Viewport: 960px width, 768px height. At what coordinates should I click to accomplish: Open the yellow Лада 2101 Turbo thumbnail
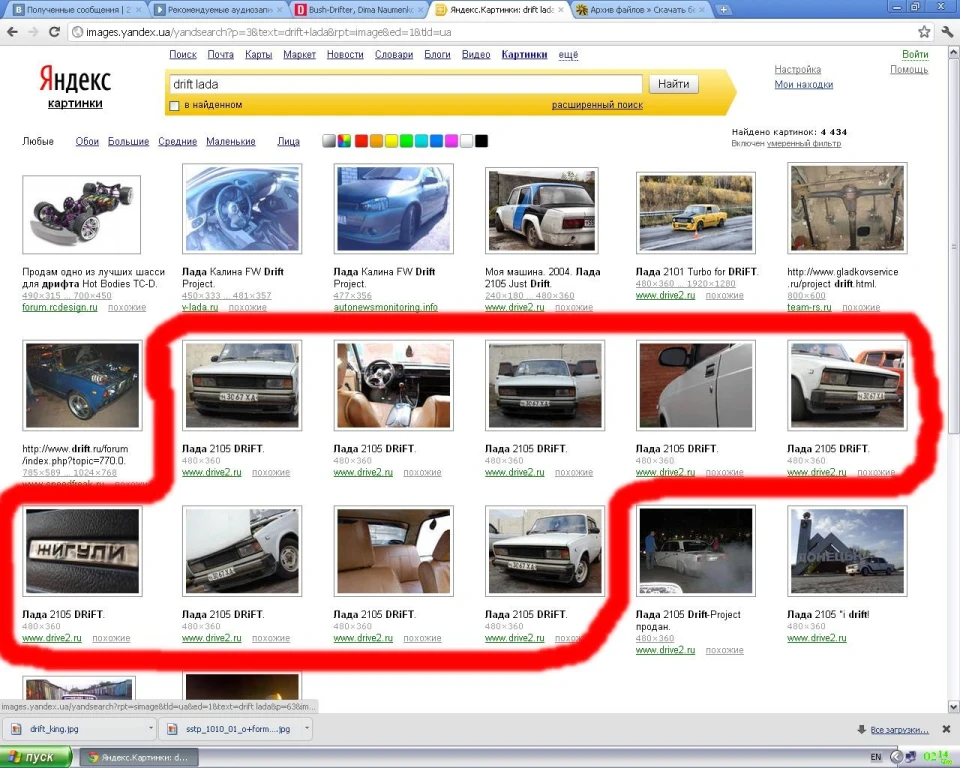[696, 213]
